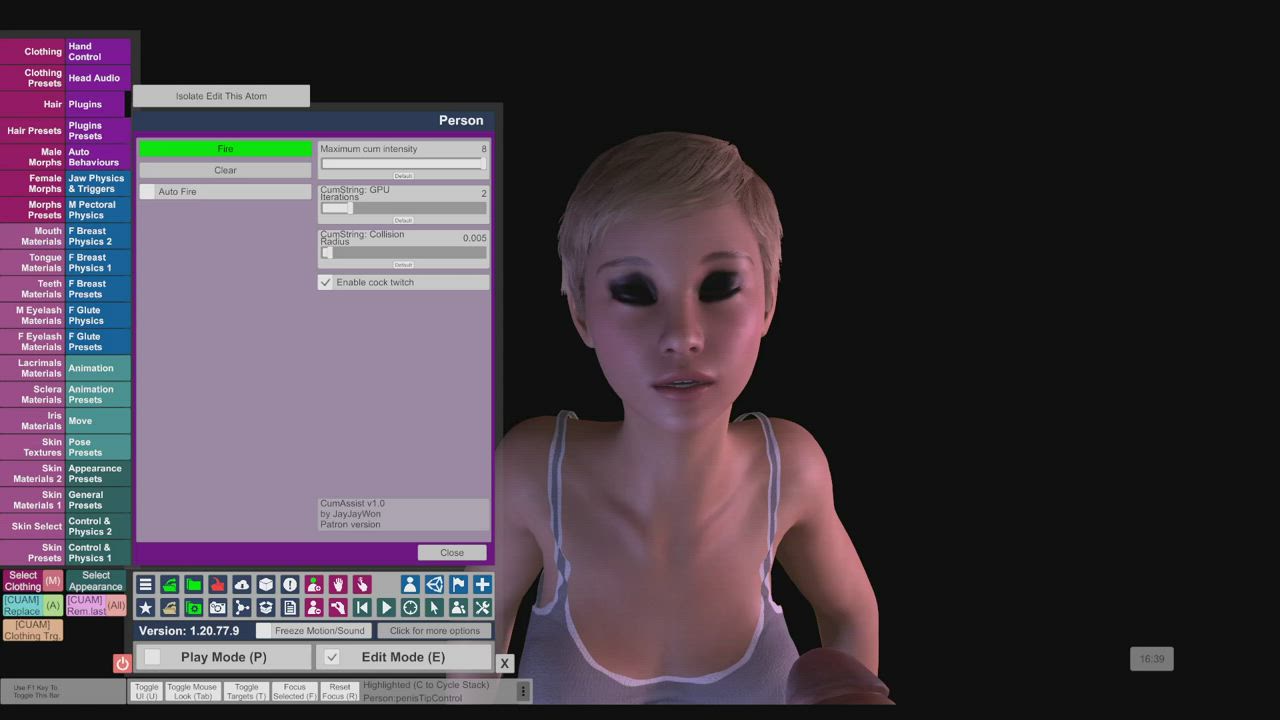The width and height of the screenshot is (1280, 720).
Task: Check the Auto Fire option
Action: (x=148, y=192)
